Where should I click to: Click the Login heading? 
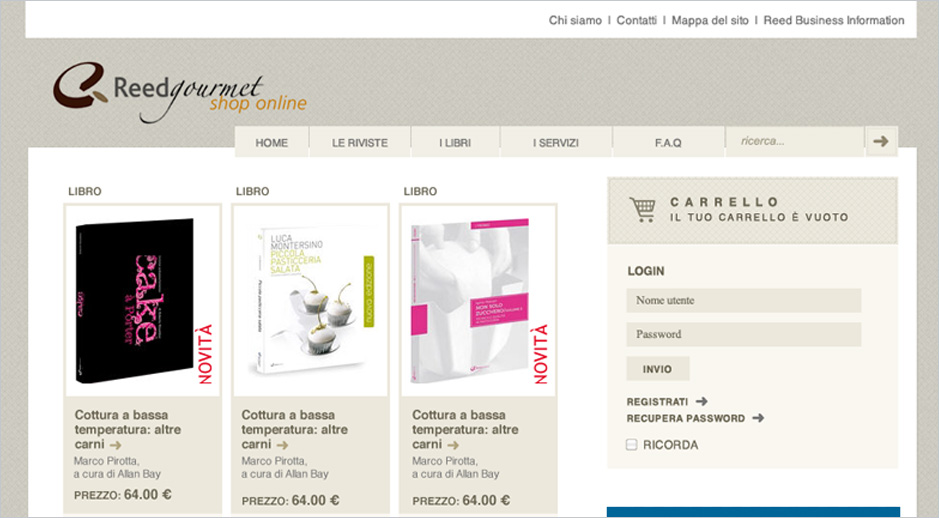pos(646,271)
